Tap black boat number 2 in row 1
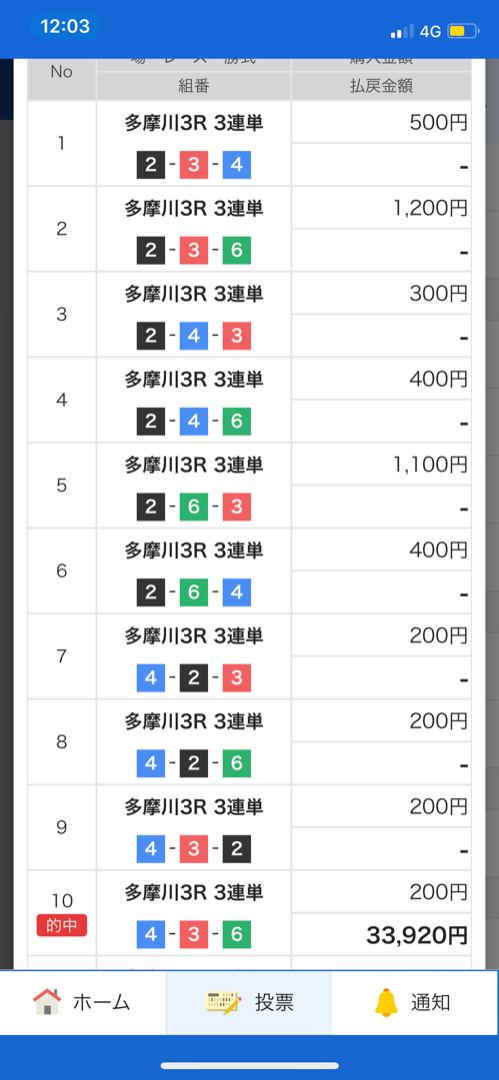This screenshot has width=499, height=1080. pos(151,166)
